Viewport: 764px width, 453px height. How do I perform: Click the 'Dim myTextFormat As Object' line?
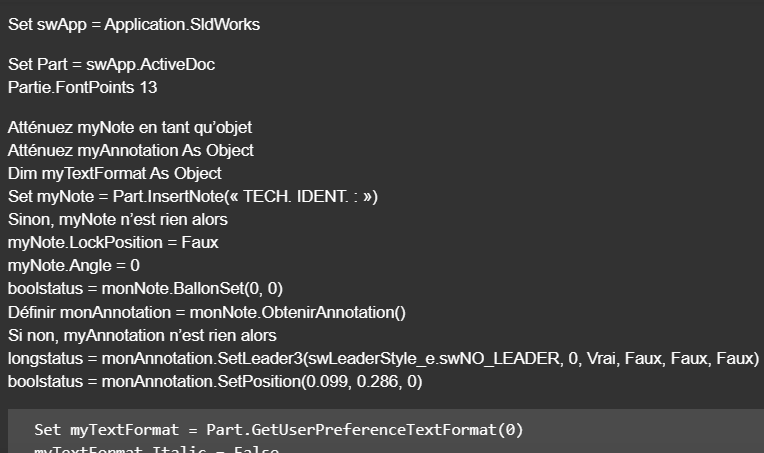(114, 174)
